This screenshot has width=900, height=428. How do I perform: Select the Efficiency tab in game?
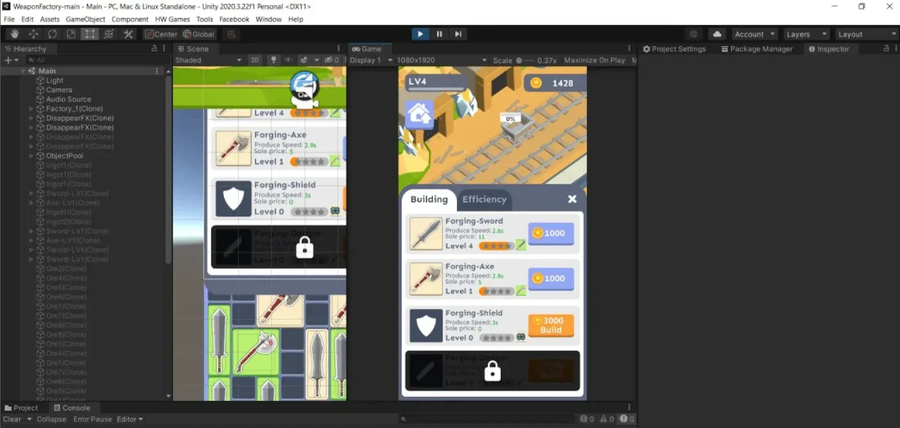pyautogui.click(x=484, y=199)
